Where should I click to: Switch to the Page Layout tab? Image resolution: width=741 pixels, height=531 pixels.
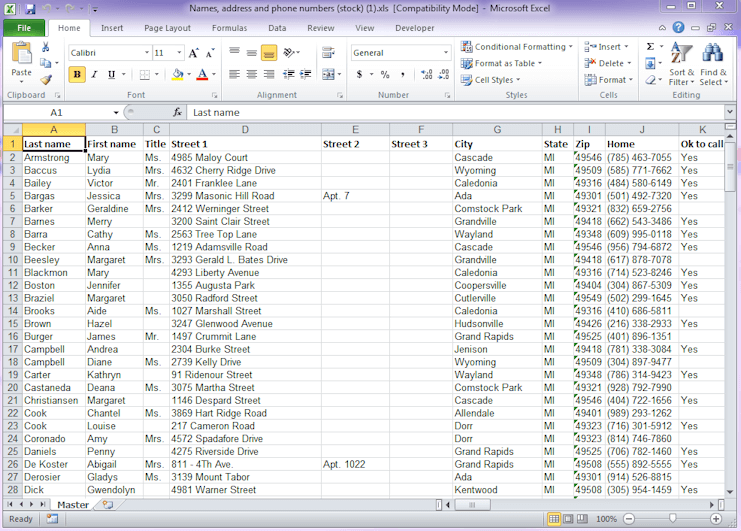pos(167,28)
